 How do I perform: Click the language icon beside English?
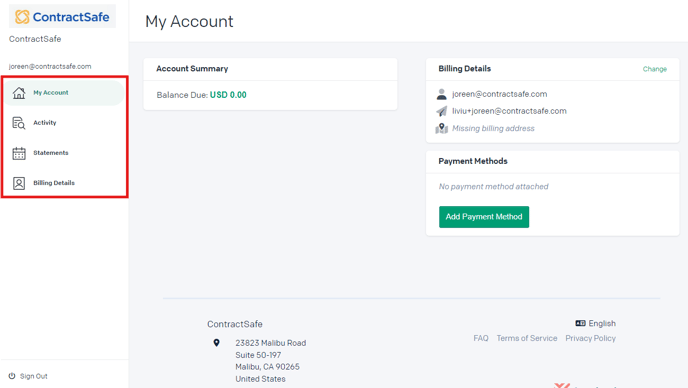(580, 323)
